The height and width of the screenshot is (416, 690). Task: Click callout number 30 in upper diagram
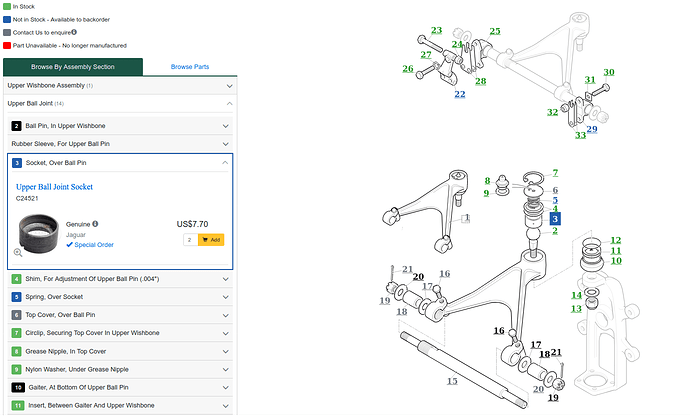click(x=608, y=72)
